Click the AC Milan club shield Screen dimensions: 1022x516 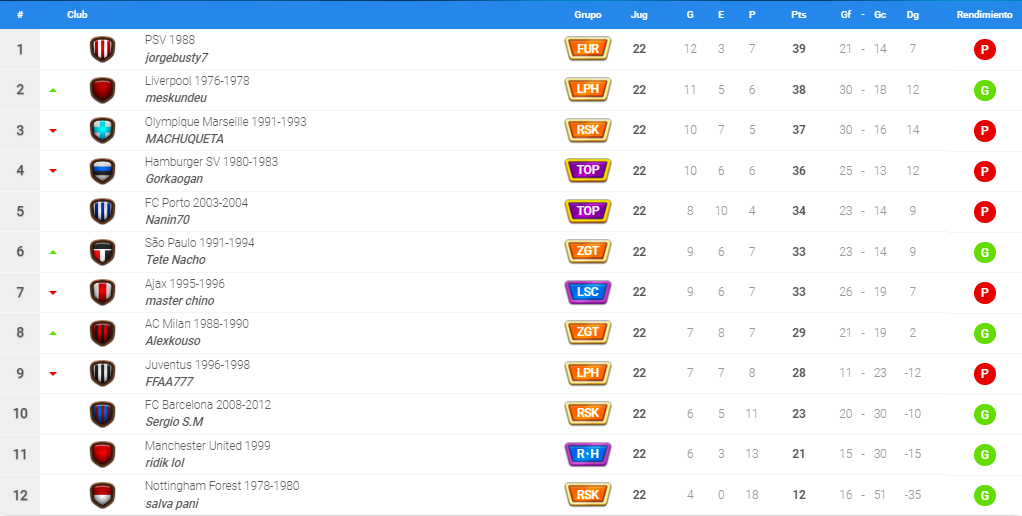point(102,333)
